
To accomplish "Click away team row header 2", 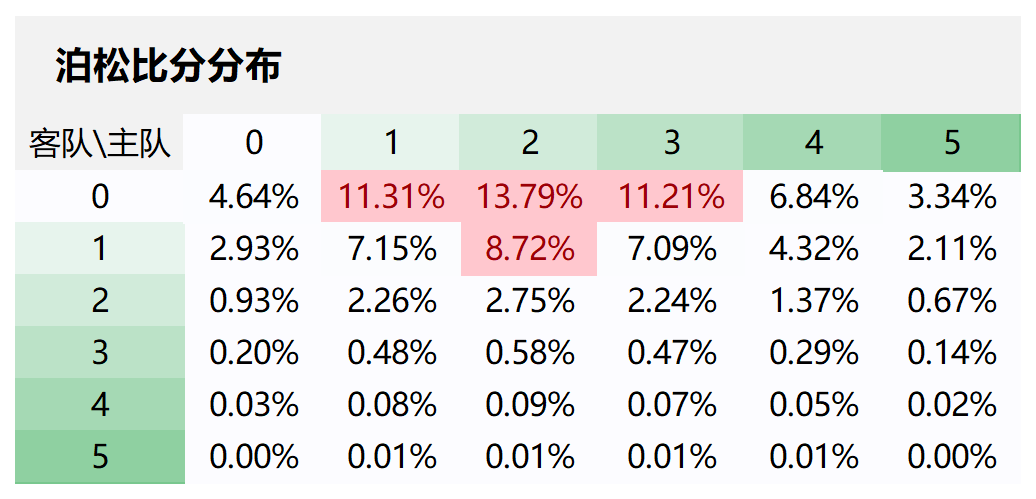I will [x=99, y=301].
